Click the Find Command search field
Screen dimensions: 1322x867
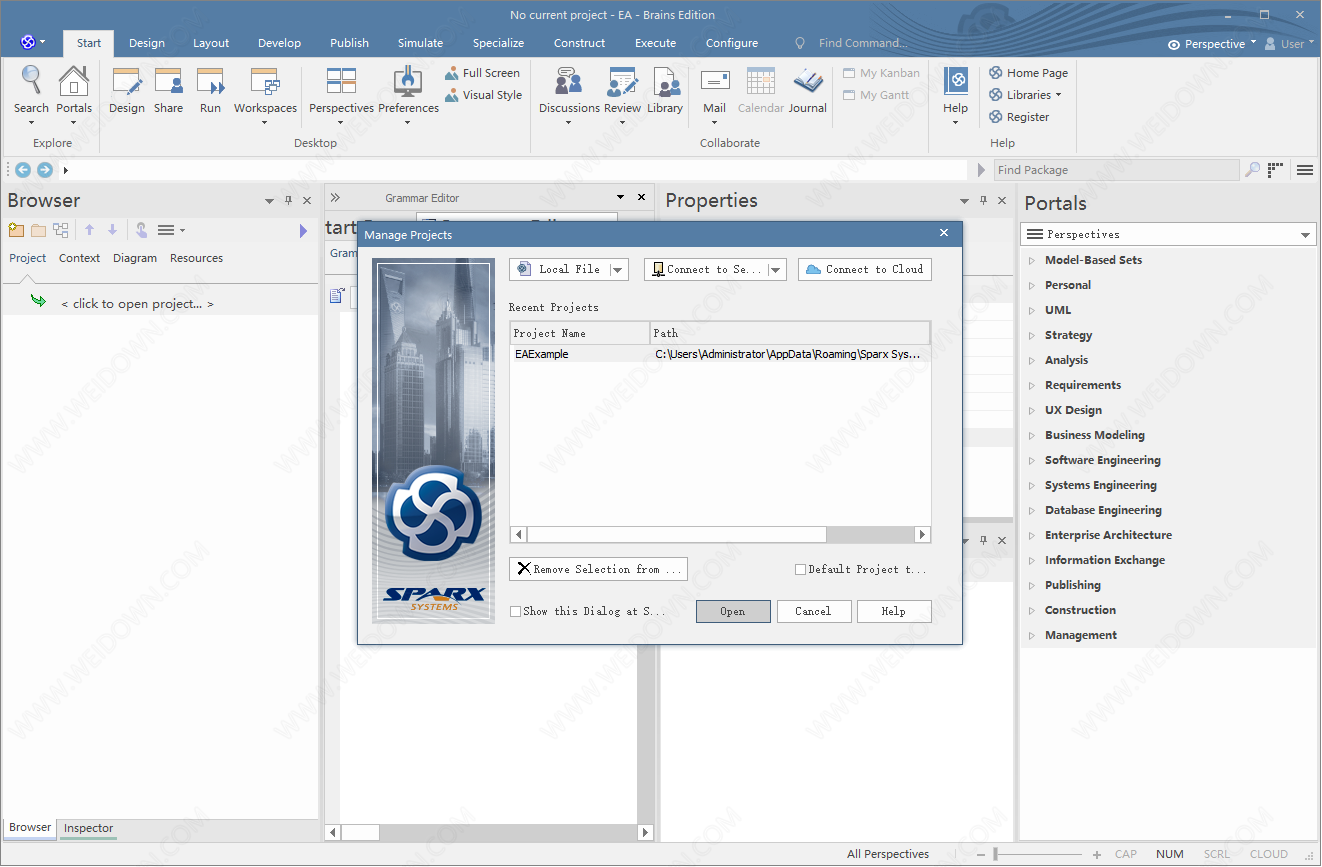pyautogui.click(x=862, y=43)
